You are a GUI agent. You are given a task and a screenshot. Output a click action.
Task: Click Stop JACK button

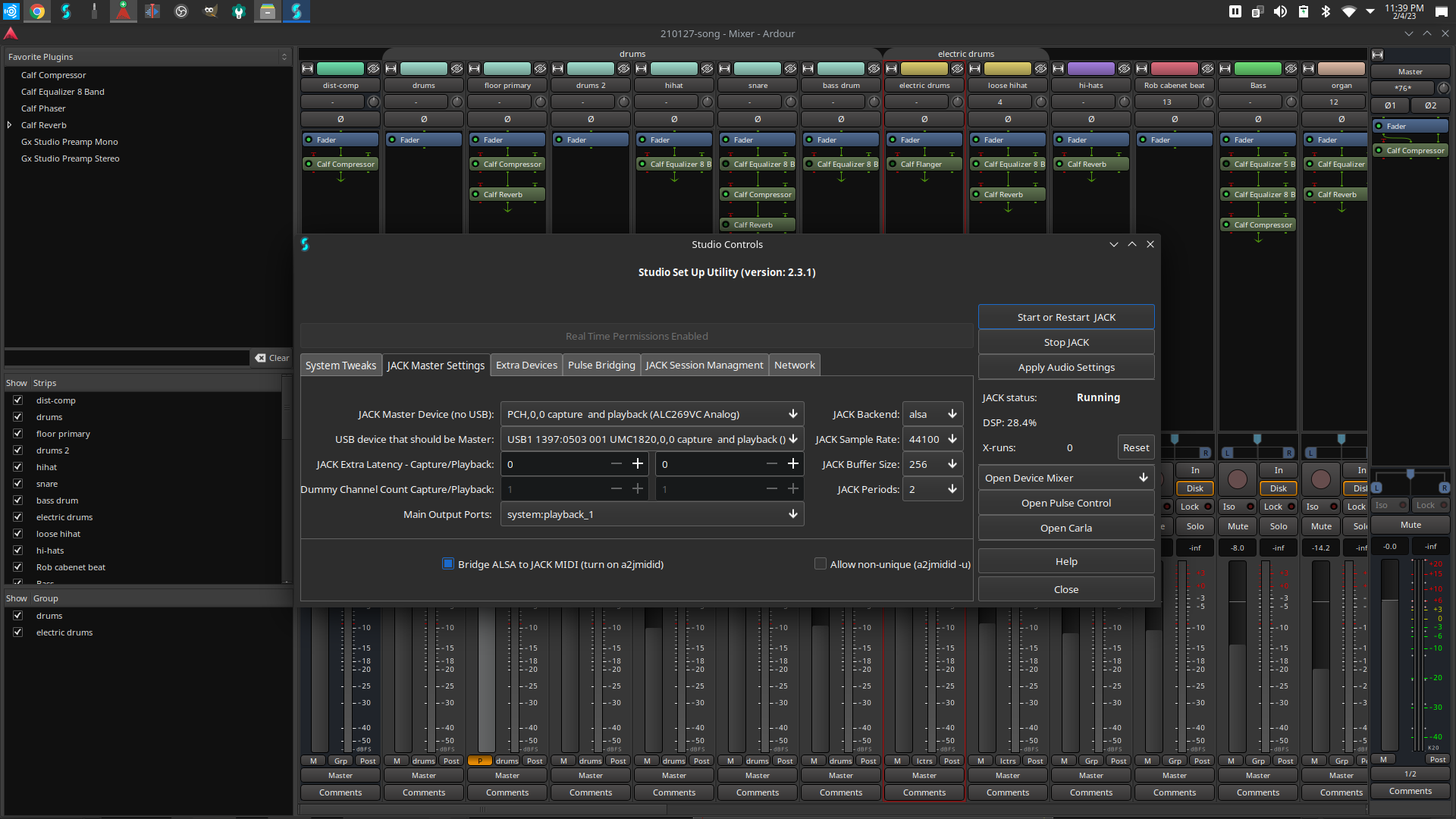click(x=1066, y=342)
